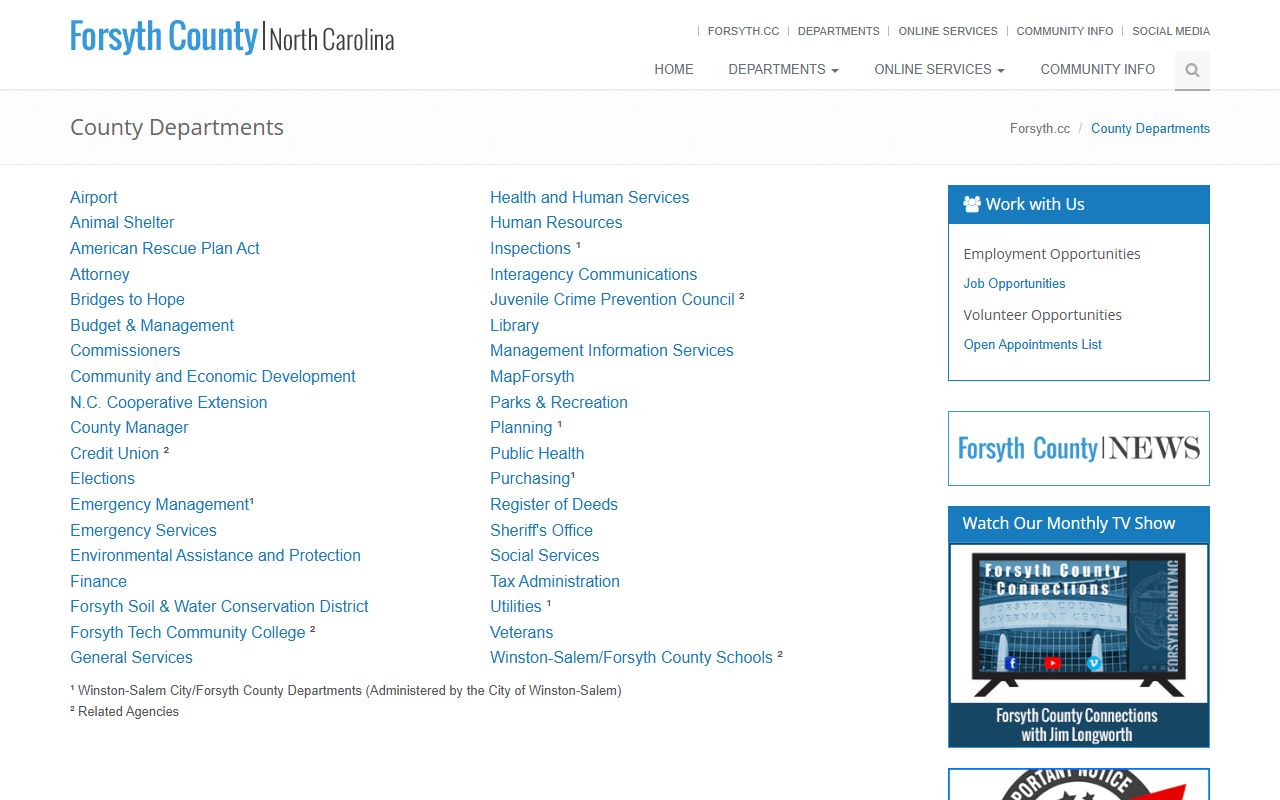The width and height of the screenshot is (1280, 800).
Task: Select ONLINE SERVICES in the top utility bar
Action: (948, 31)
